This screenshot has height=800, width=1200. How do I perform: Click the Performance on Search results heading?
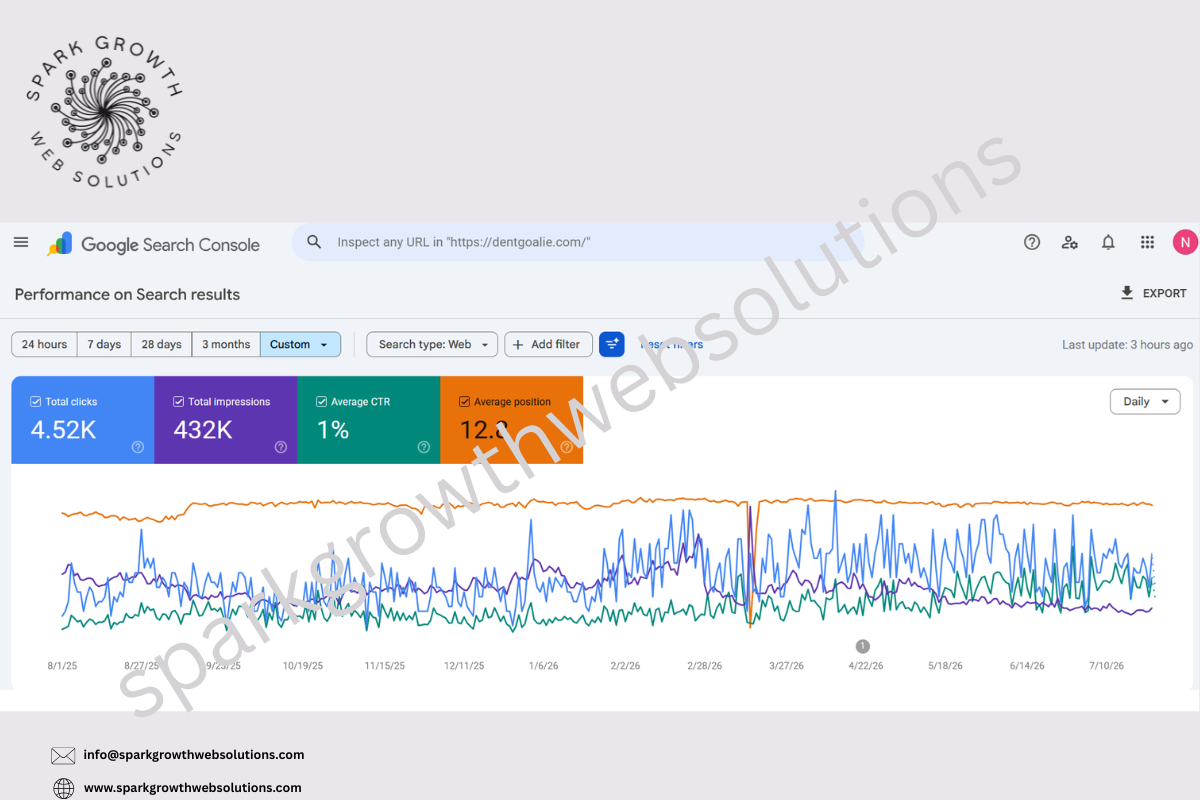pos(127,294)
